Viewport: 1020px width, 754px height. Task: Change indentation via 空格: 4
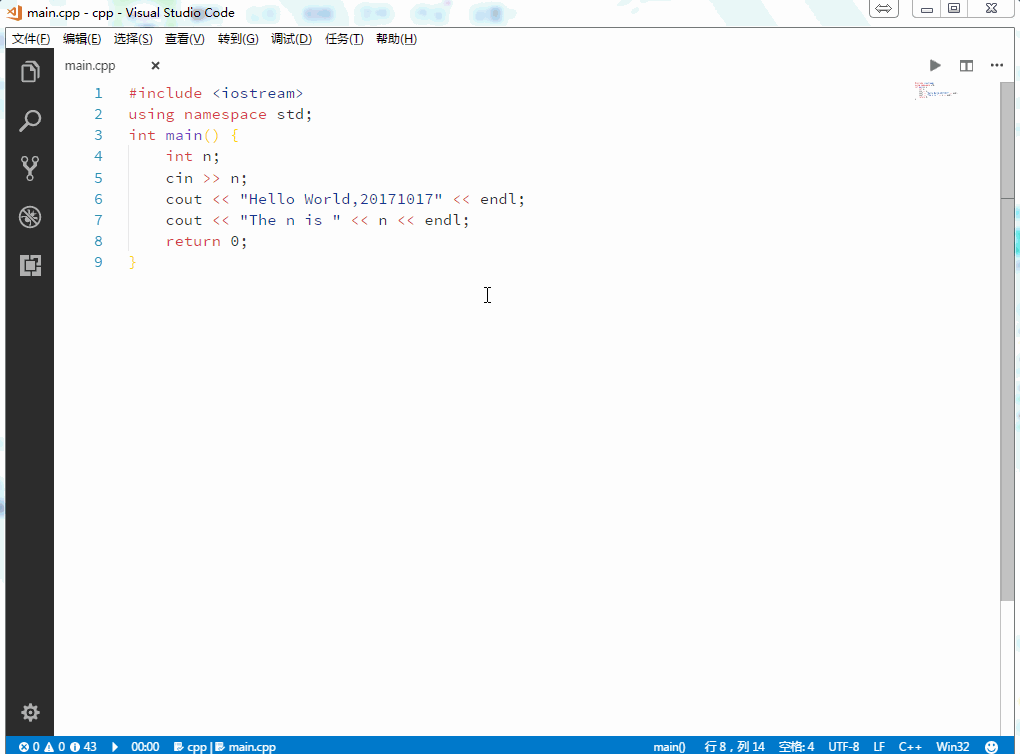[796, 747]
